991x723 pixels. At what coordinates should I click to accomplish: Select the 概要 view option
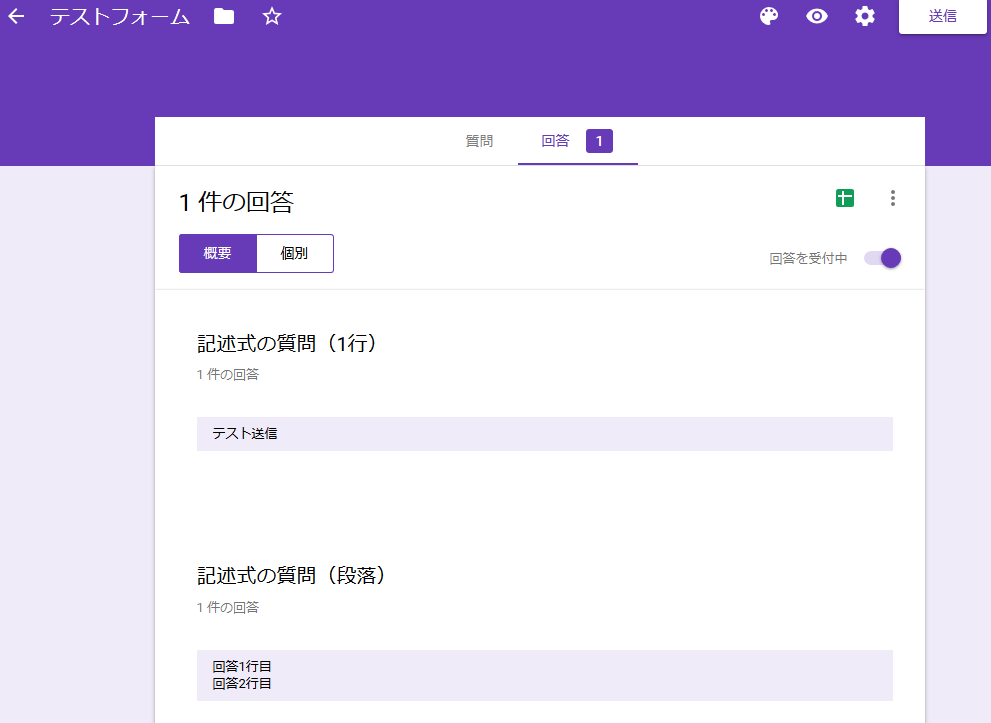[x=218, y=253]
